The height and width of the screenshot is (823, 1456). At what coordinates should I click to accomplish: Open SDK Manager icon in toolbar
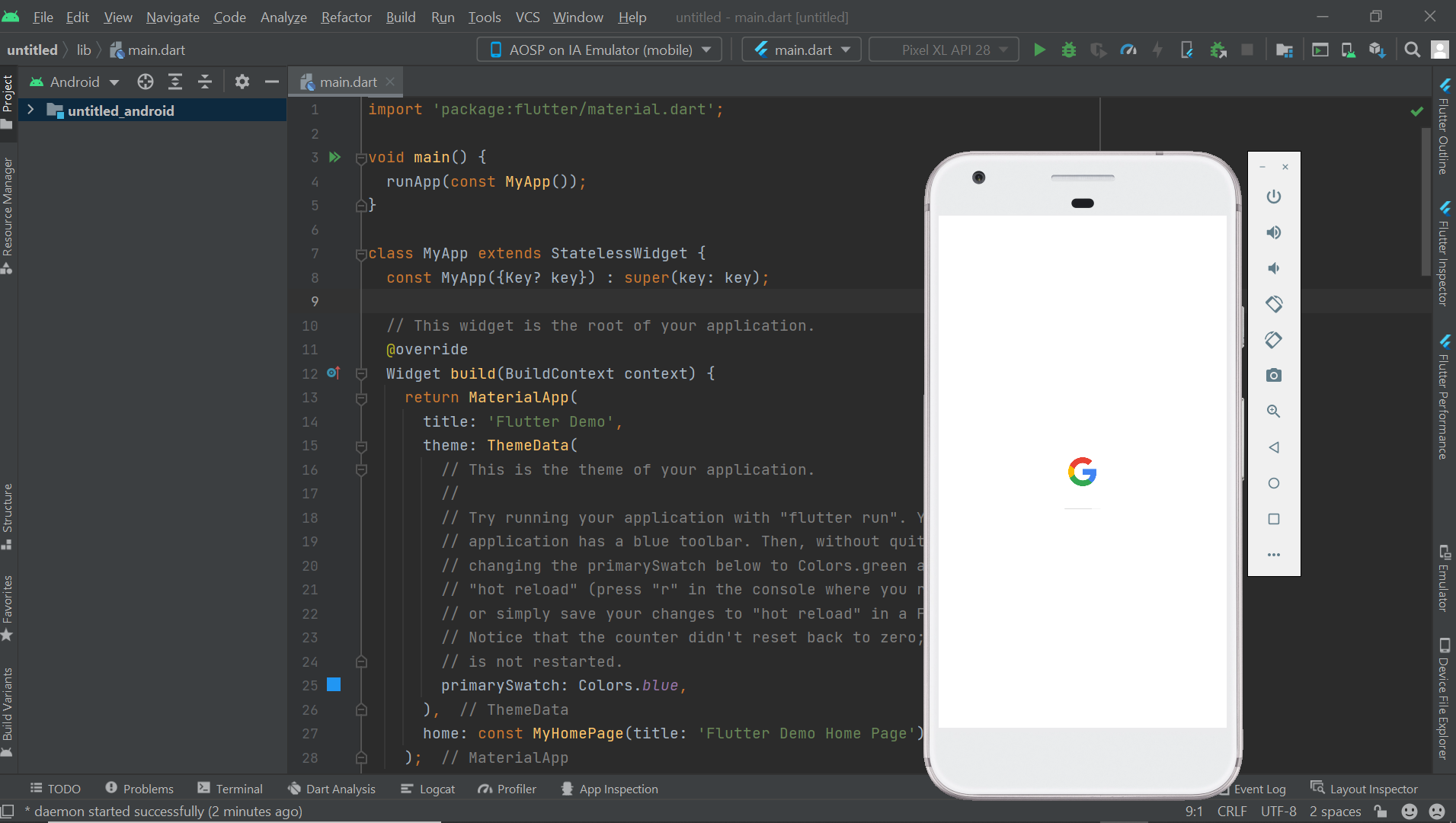point(1377,50)
